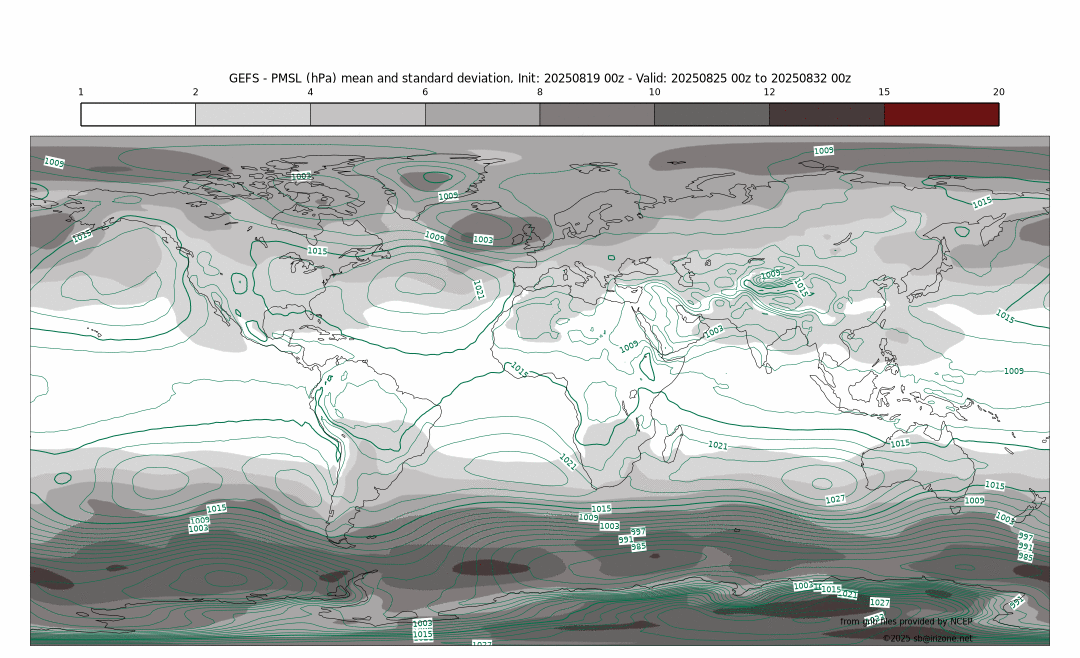
Task: Click the 1021 label in southern Indian Ocean
Action: click(718, 445)
